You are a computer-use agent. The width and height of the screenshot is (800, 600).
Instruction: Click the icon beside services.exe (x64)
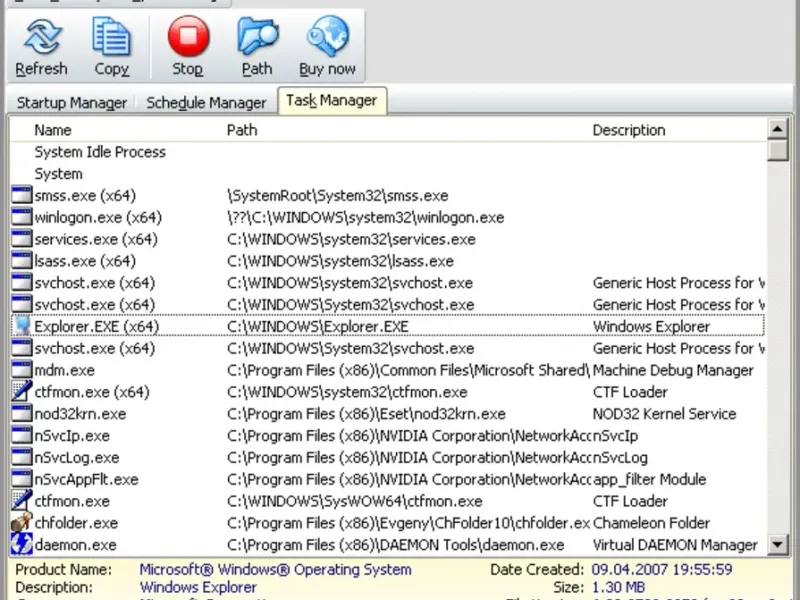21,239
